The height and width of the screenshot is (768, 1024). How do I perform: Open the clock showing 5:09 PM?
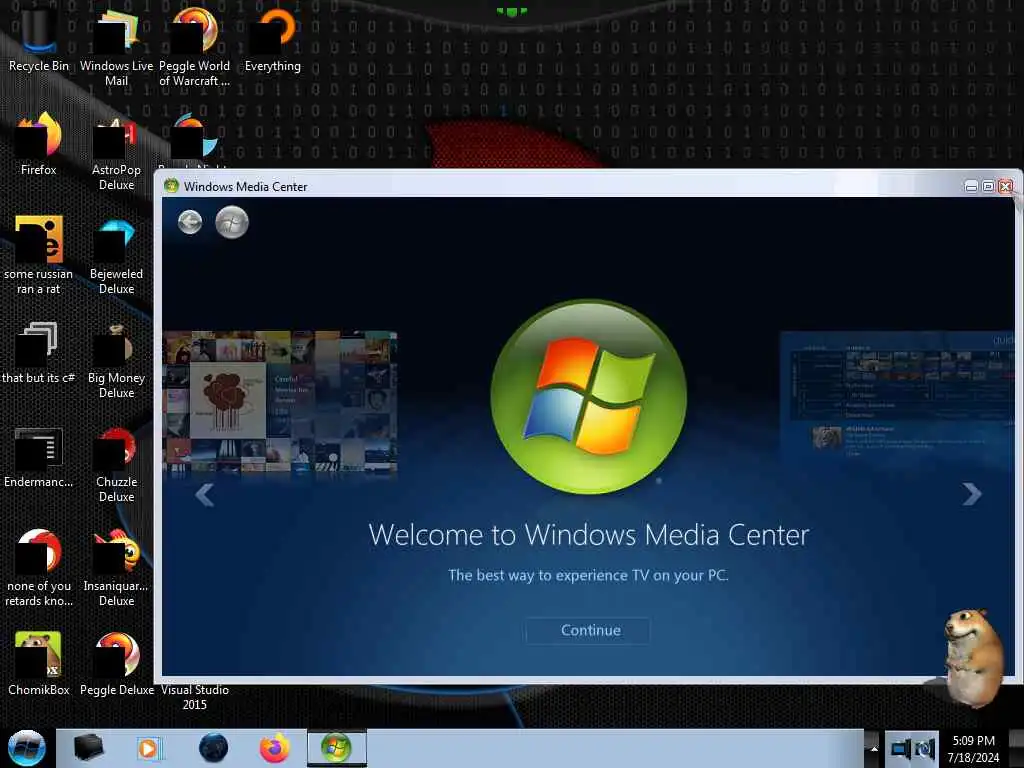tap(973, 749)
